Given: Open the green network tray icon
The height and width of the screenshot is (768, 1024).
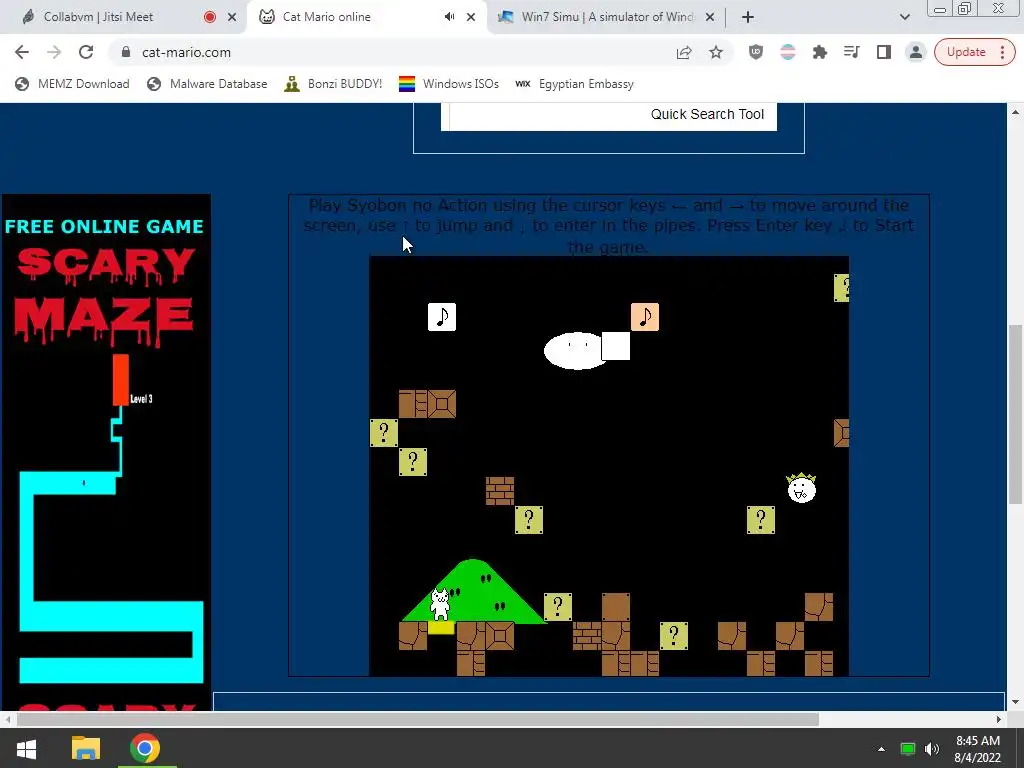Looking at the screenshot, I should point(908,749).
